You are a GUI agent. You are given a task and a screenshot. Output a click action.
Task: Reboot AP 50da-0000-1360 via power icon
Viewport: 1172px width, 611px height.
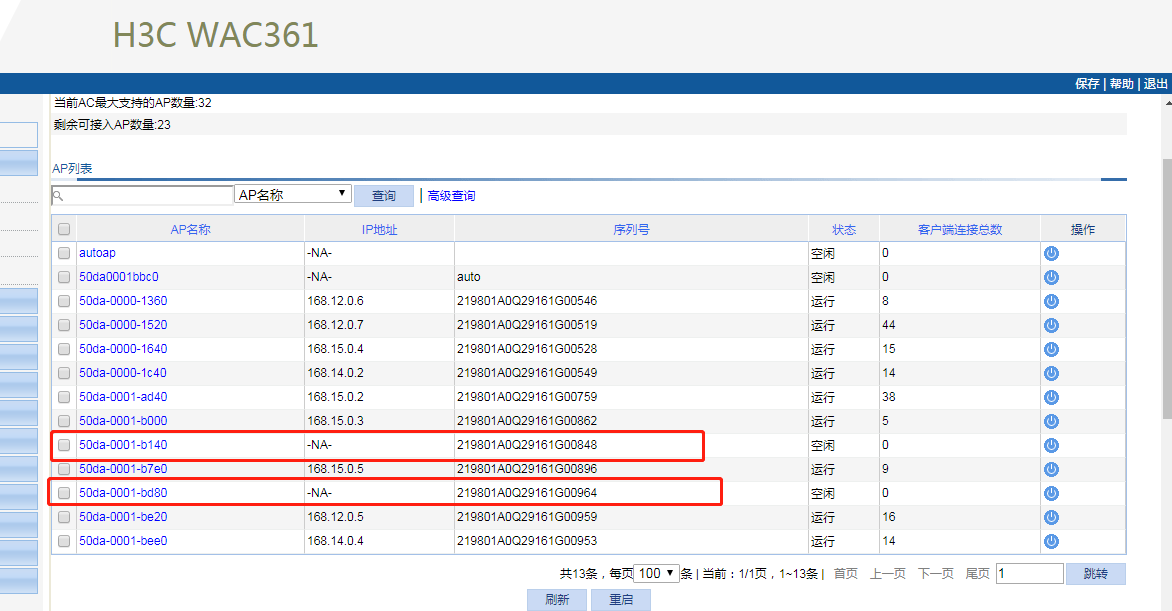tap(1051, 301)
